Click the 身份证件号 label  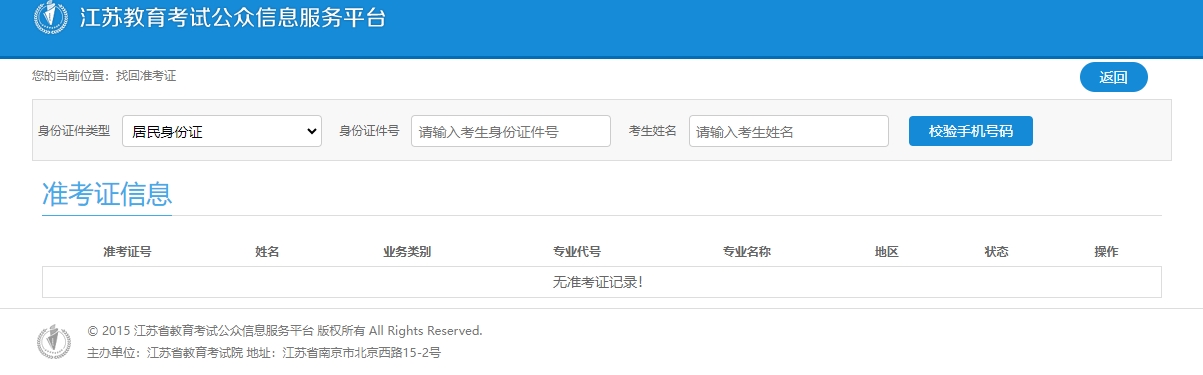369,131
